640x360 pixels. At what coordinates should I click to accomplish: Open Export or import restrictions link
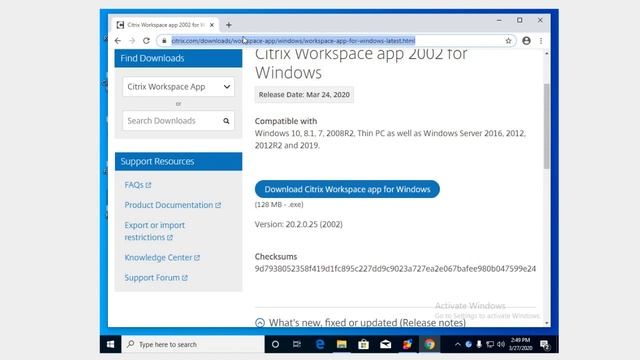[x=154, y=231]
